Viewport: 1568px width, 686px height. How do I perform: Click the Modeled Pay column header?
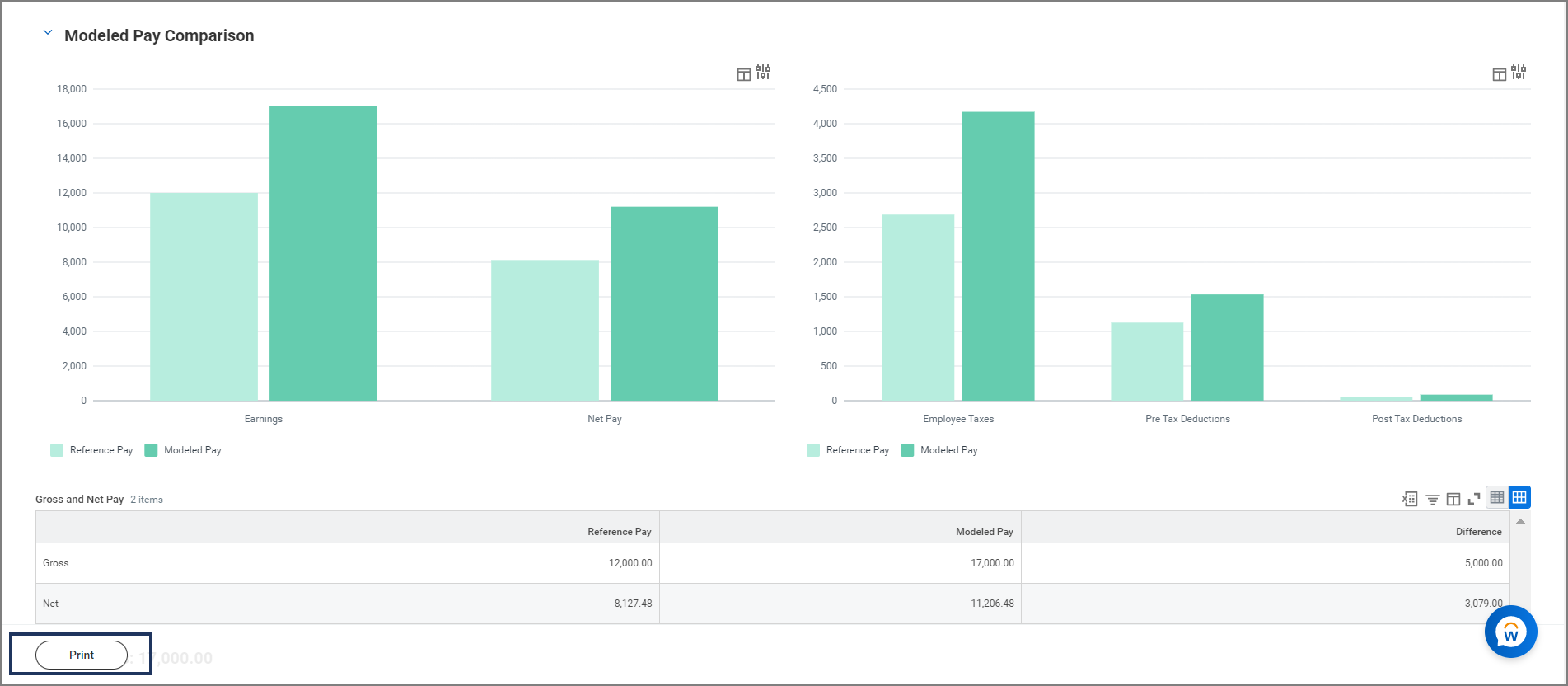tap(984, 532)
